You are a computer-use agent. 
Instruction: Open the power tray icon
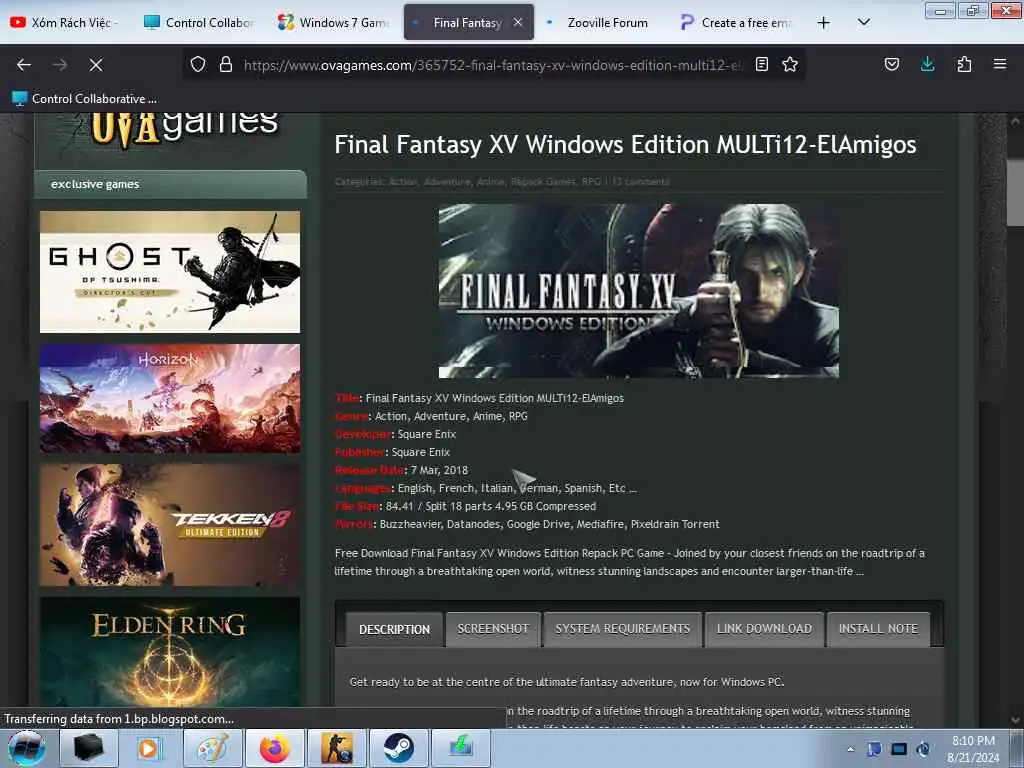[x=923, y=749]
